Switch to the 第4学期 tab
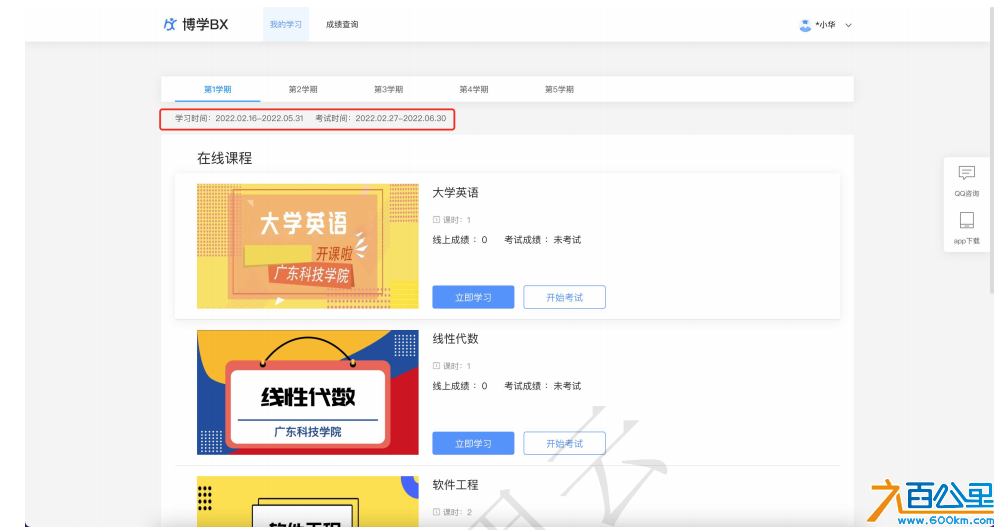 [x=474, y=89]
